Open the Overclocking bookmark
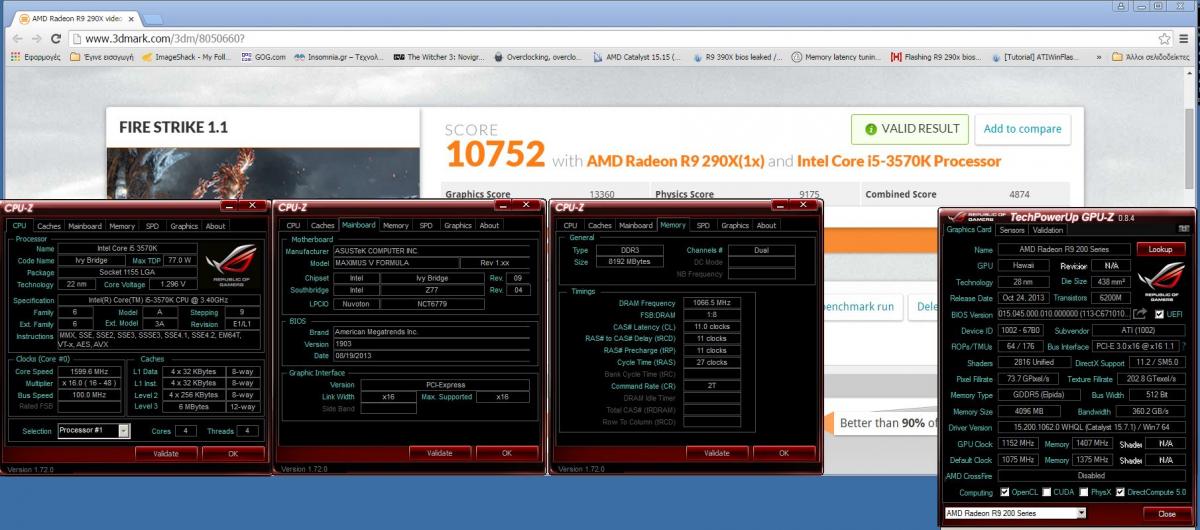The width and height of the screenshot is (1200, 530). coord(540,57)
